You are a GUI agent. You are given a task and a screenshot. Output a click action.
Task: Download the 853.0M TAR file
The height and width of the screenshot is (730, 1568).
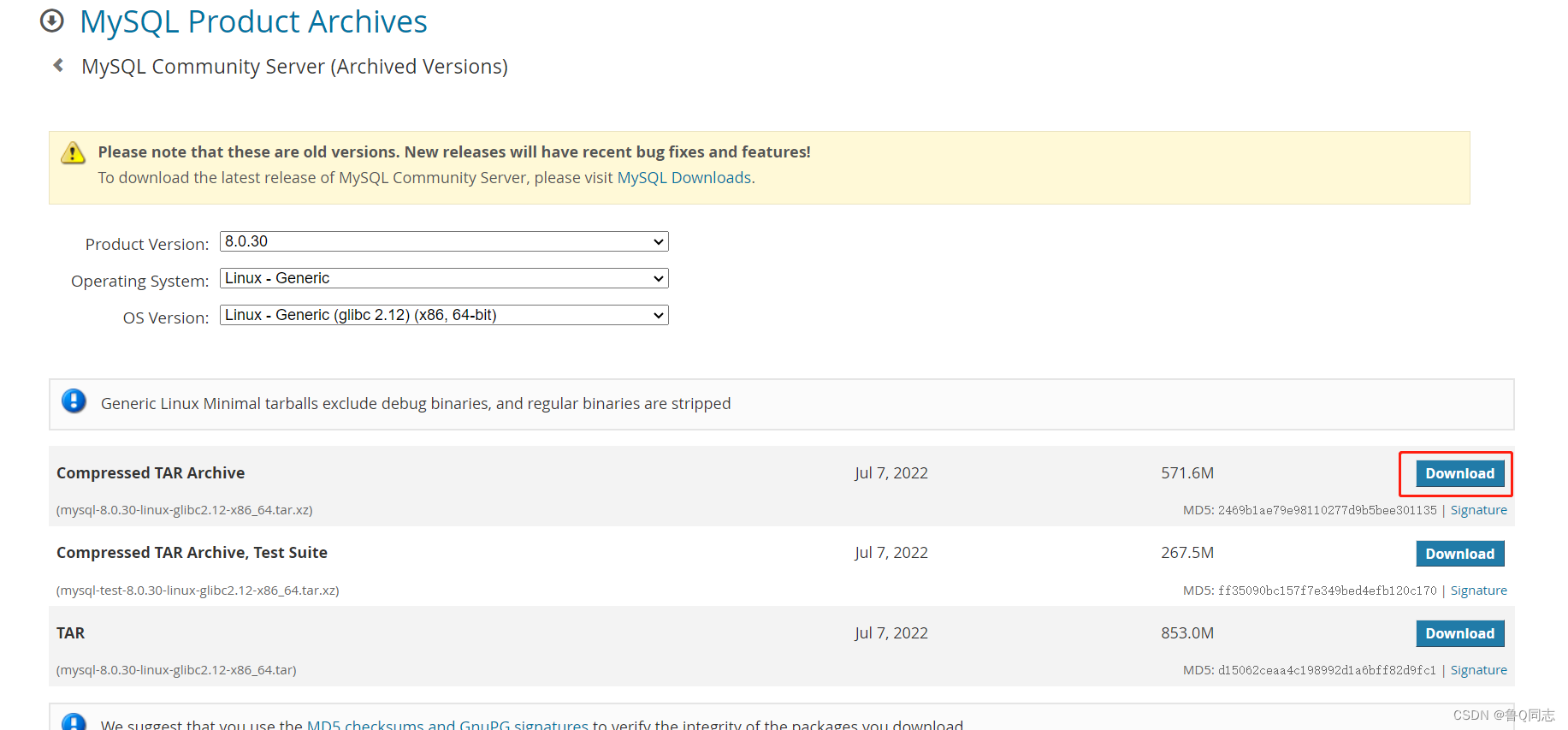coord(1459,633)
